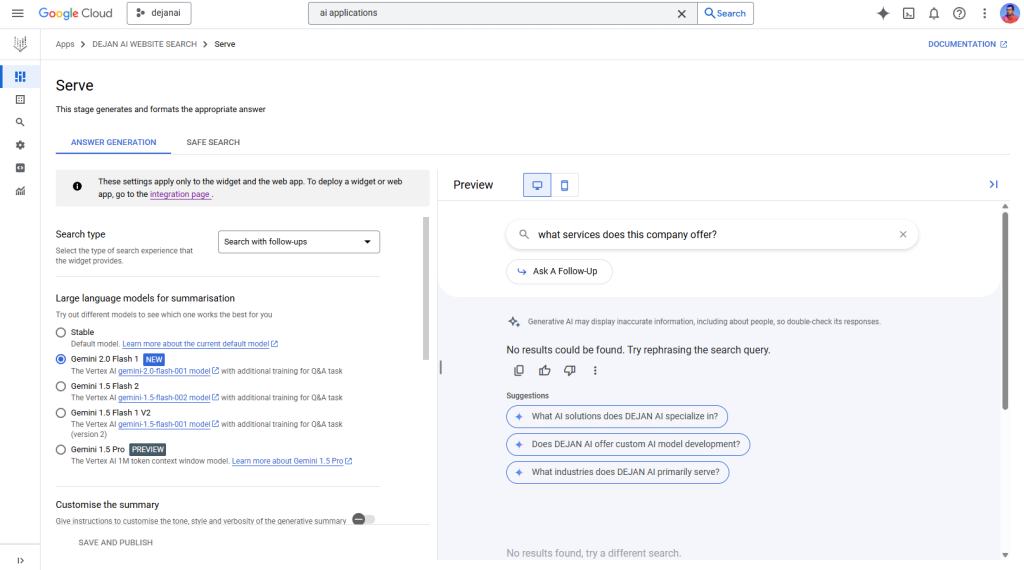1024x570 pixels.
Task: Switch preview to mobile device view
Action: click(564, 185)
